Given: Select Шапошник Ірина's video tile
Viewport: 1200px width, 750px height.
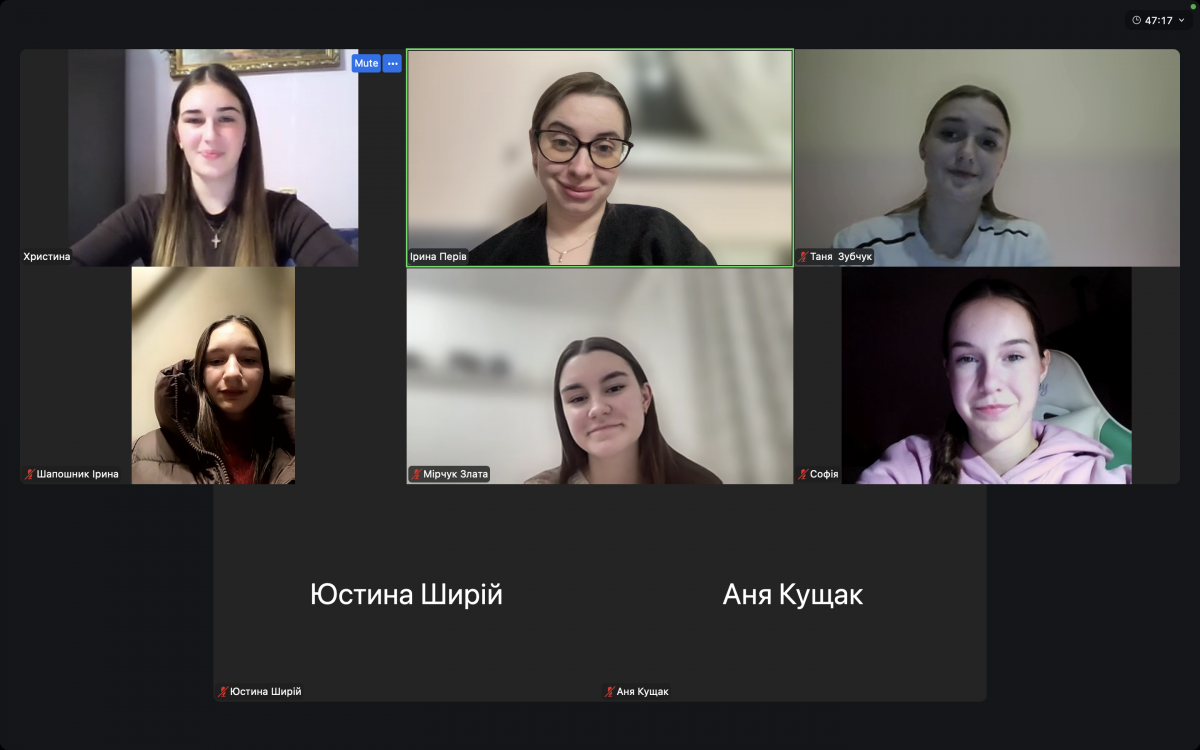Looking at the screenshot, I should [213, 375].
